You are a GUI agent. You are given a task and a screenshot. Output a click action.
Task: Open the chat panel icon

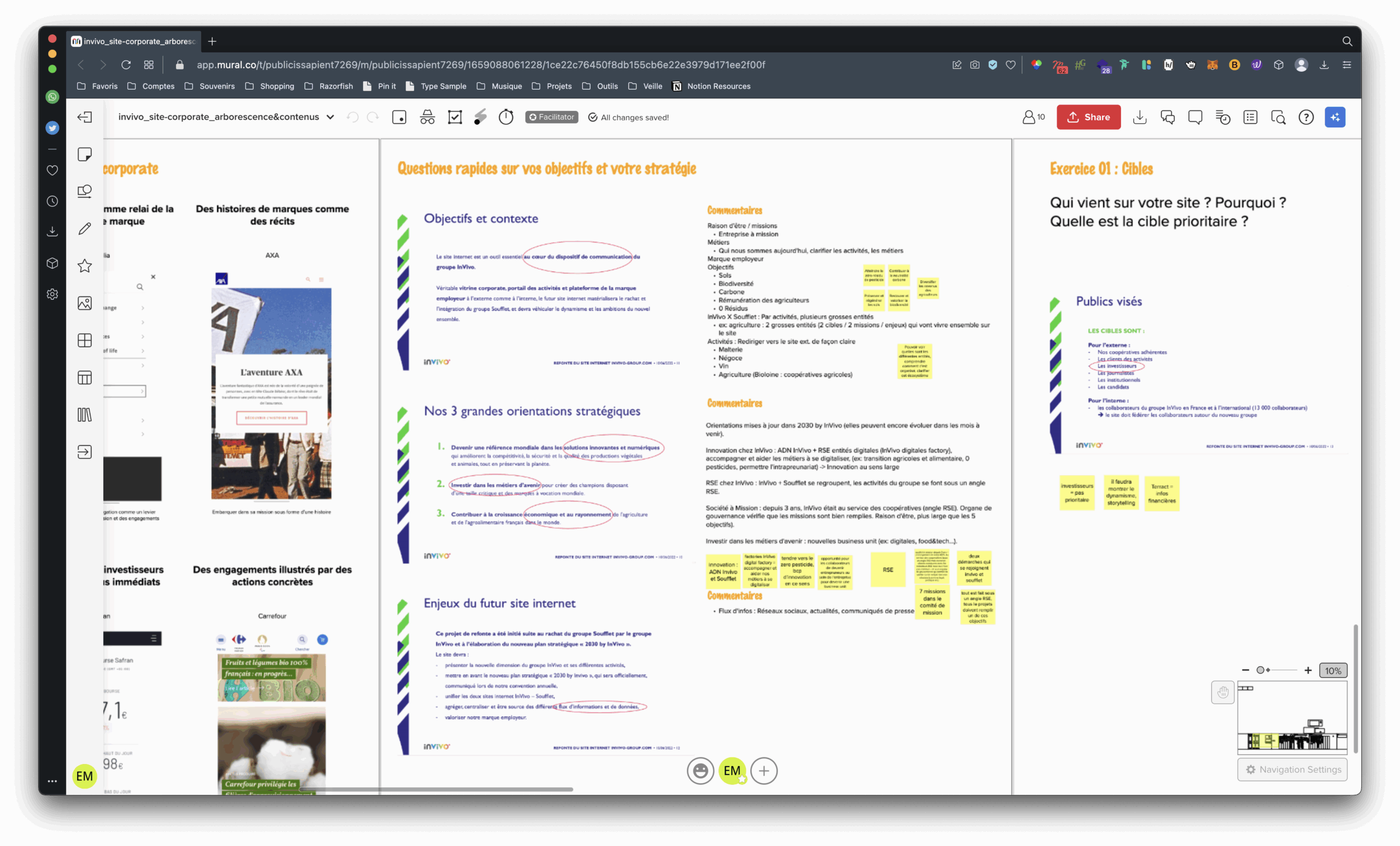pyautogui.click(x=1168, y=117)
